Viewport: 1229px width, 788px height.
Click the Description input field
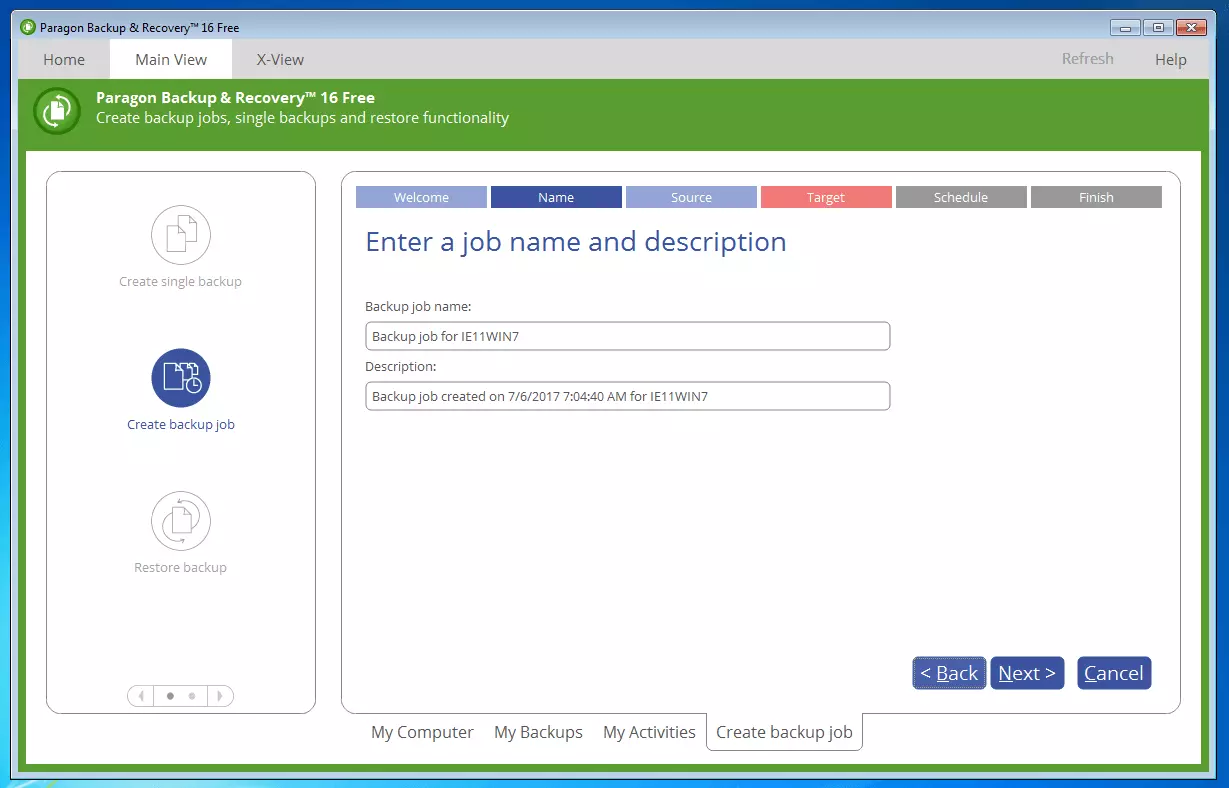(628, 396)
